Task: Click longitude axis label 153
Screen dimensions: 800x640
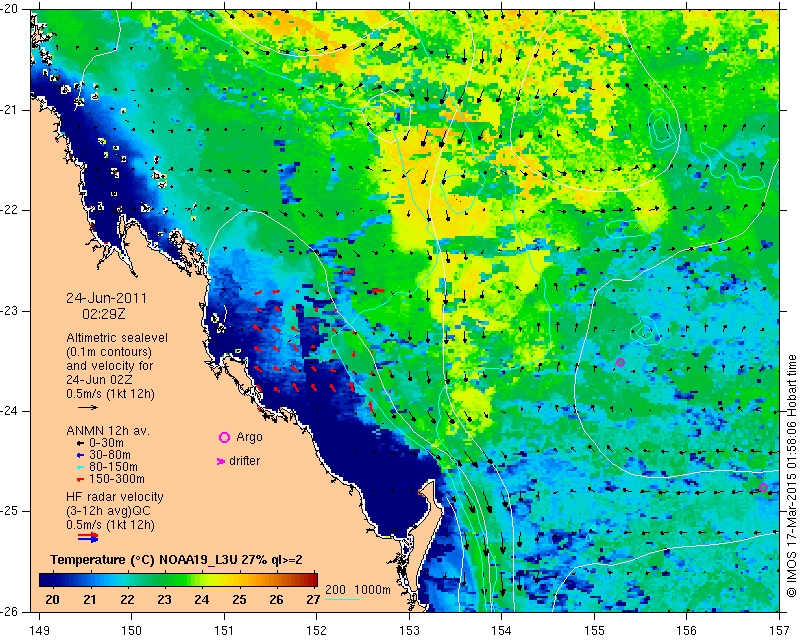Action: click(409, 631)
